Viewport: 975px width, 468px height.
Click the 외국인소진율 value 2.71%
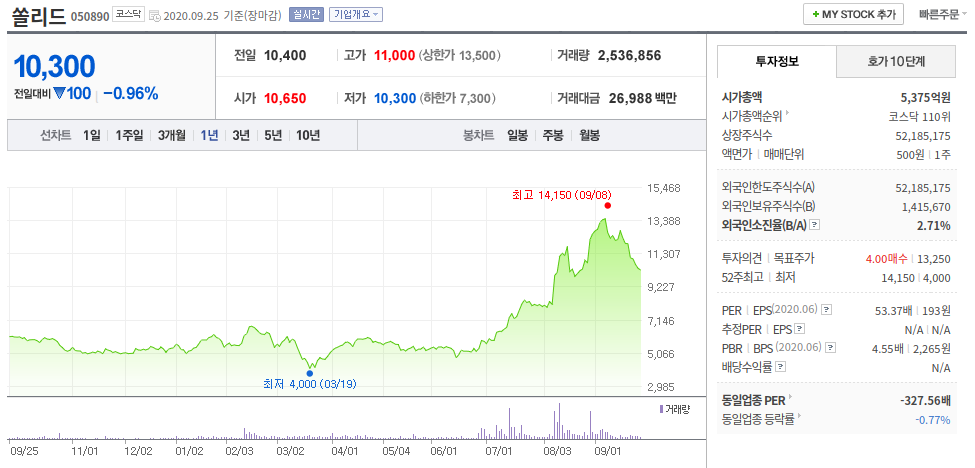click(934, 226)
